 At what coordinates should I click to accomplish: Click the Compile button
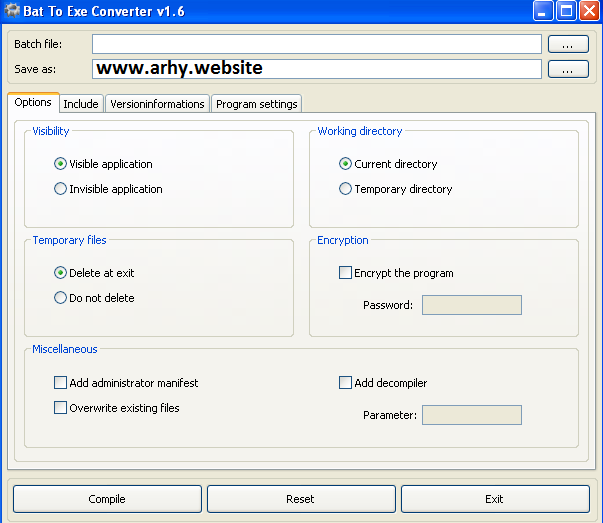tap(107, 499)
